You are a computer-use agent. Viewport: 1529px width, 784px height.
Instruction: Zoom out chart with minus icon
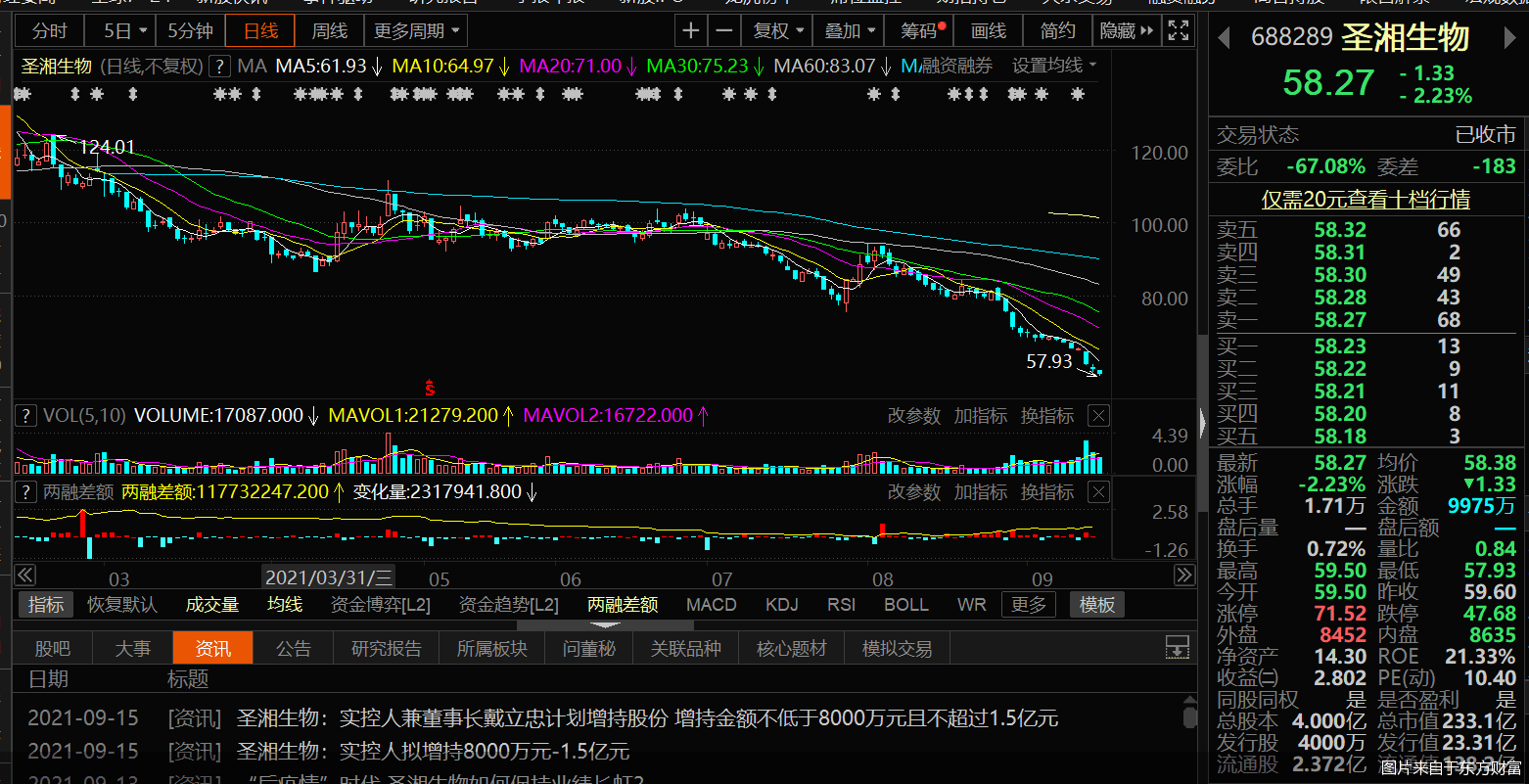tap(723, 31)
